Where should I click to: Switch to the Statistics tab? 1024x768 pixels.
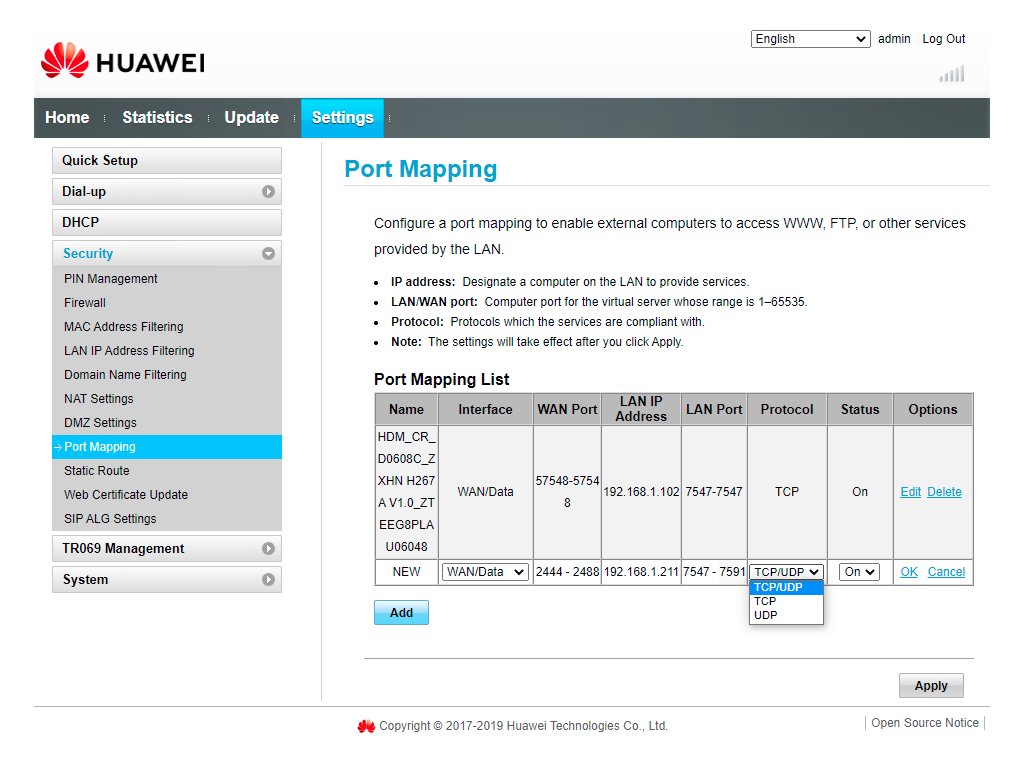pos(157,118)
